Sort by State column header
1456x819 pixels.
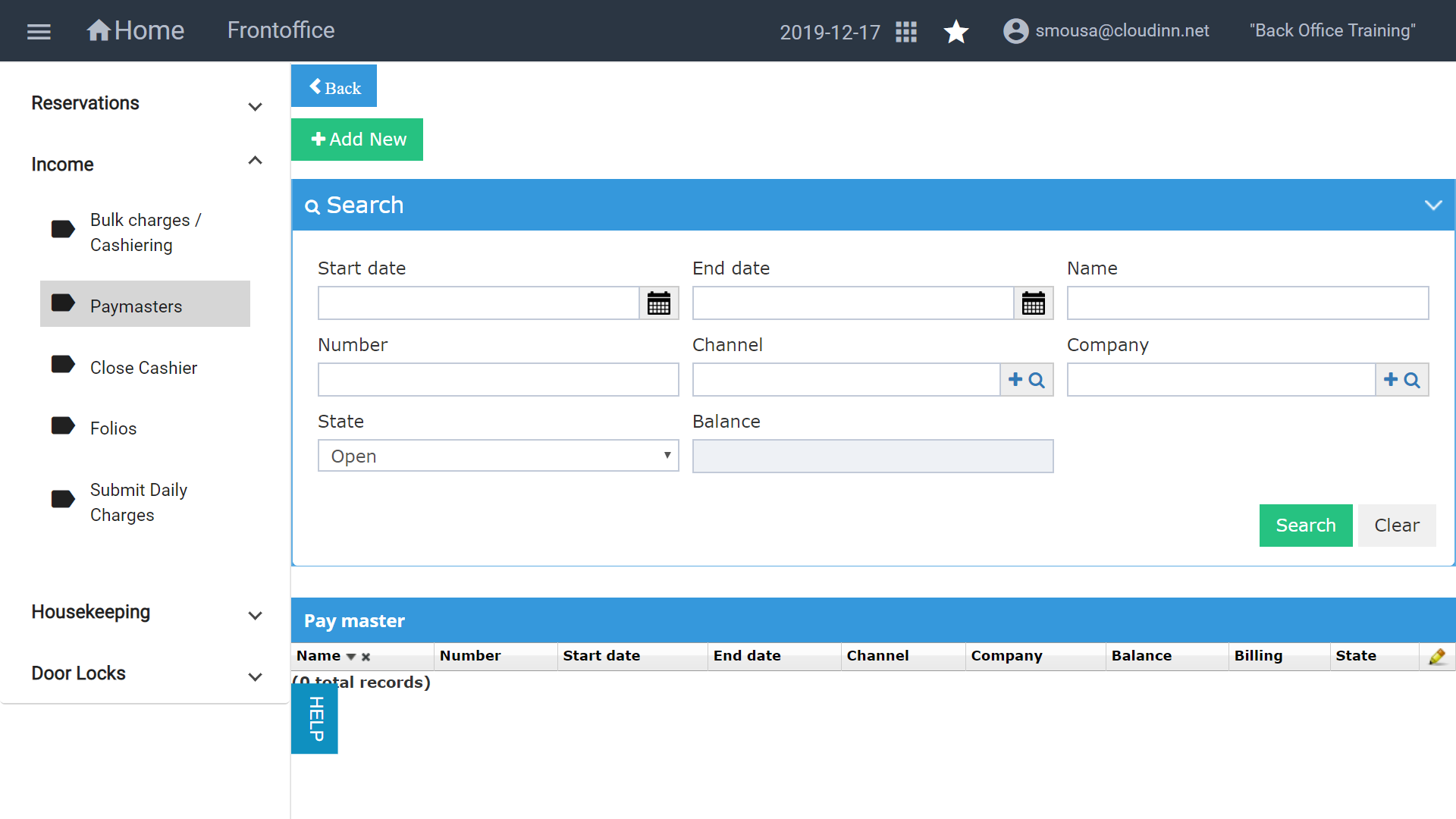tap(1356, 656)
